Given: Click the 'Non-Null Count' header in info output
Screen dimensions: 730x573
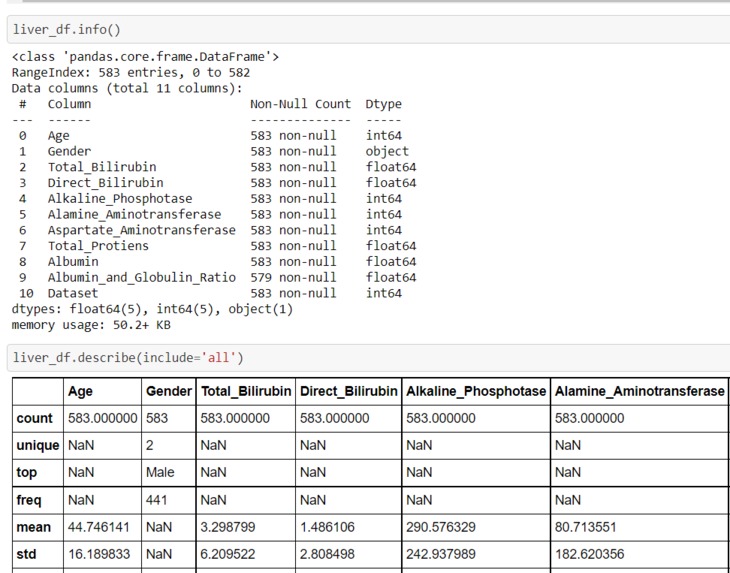Looking at the screenshot, I should pos(300,104).
